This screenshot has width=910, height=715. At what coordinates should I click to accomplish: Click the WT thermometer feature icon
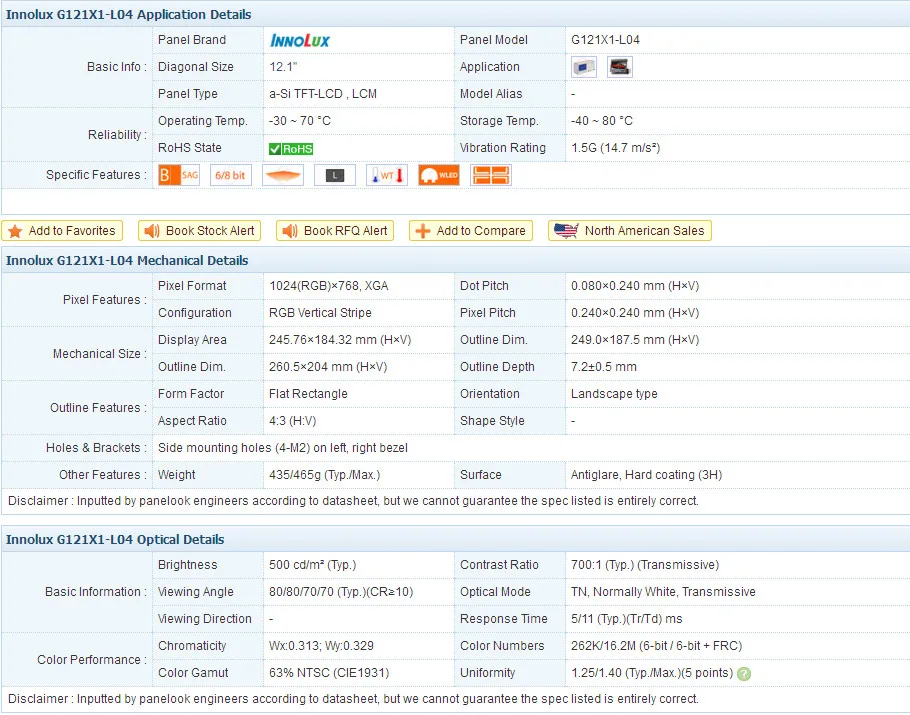pyautogui.click(x=387, y=175)
